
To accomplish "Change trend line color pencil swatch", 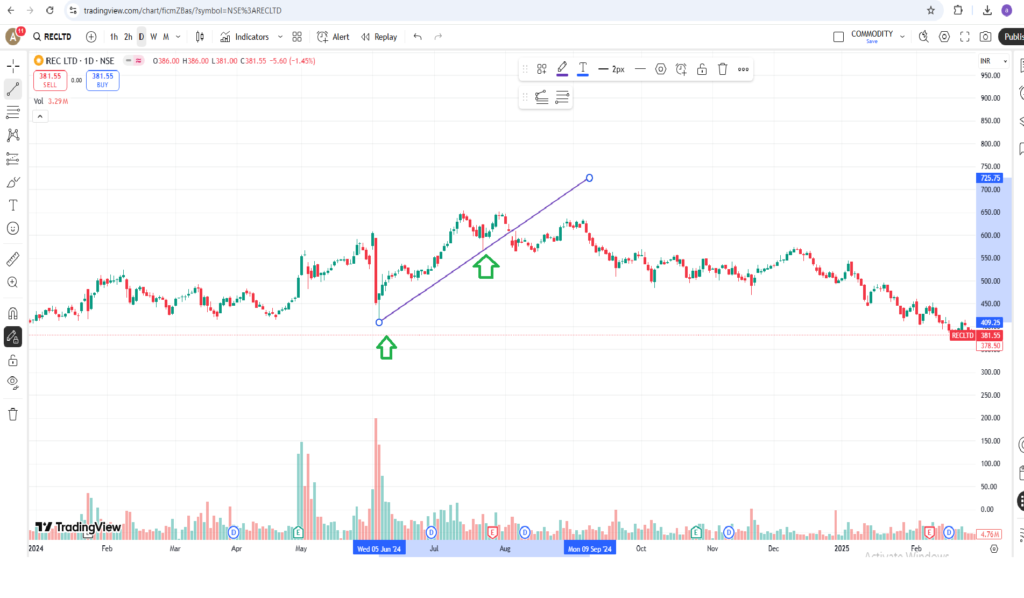I will point(562,69).
